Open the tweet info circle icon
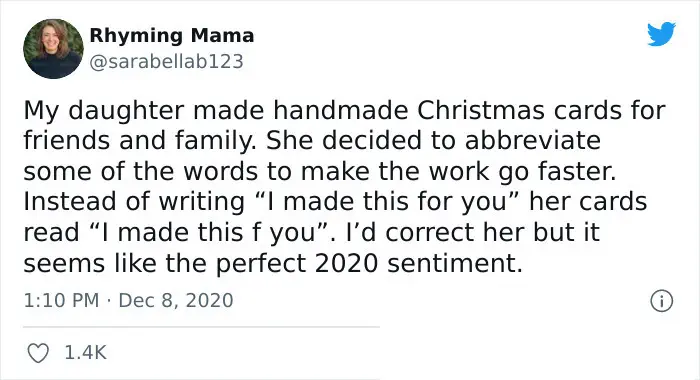Image resolution: width=700 pixels, height=380 pixels. (661, 301)
